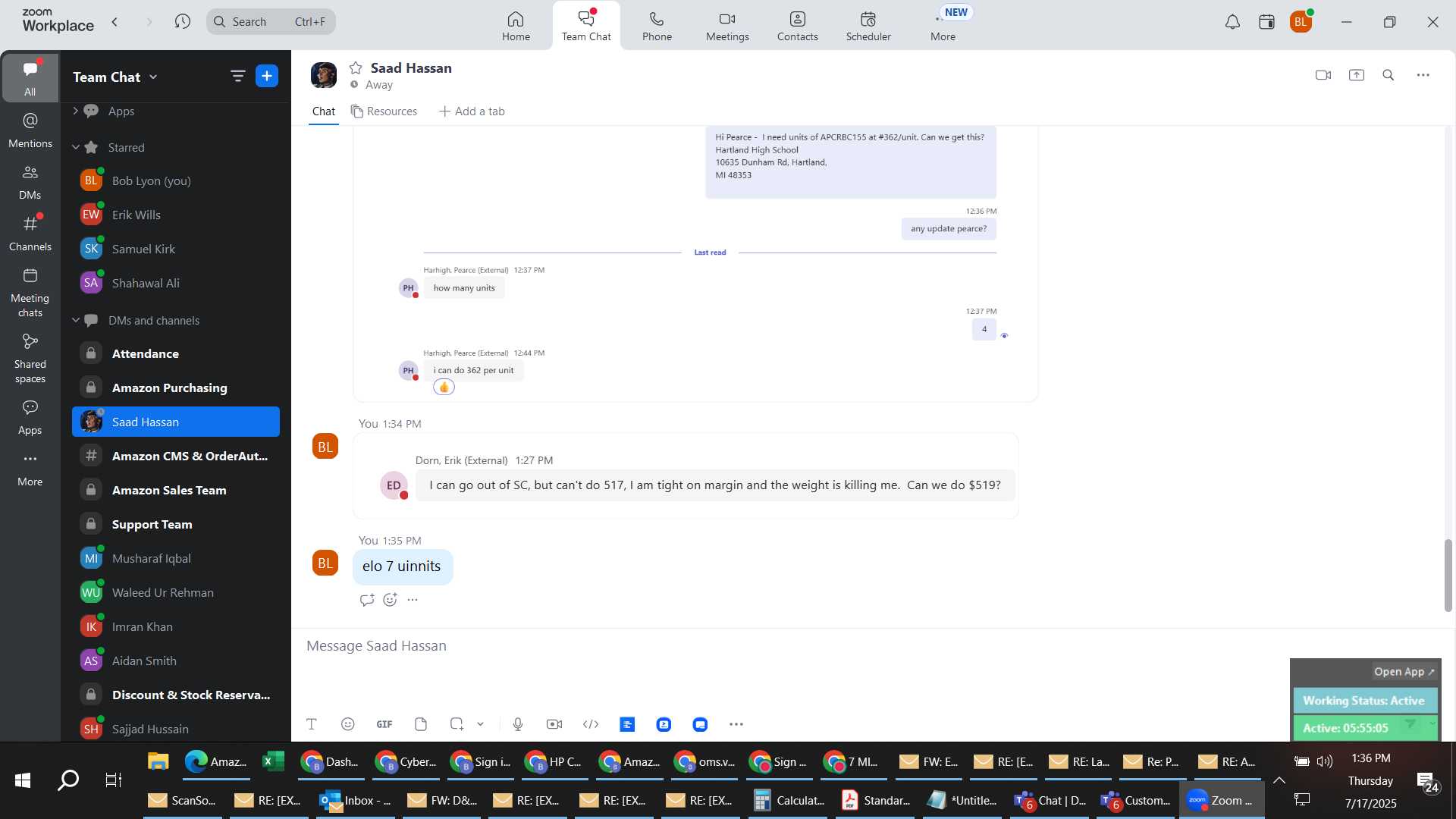The image size is (1456, 819).
Task: Open the Contacts tab
Action: (x=797, y=26)
